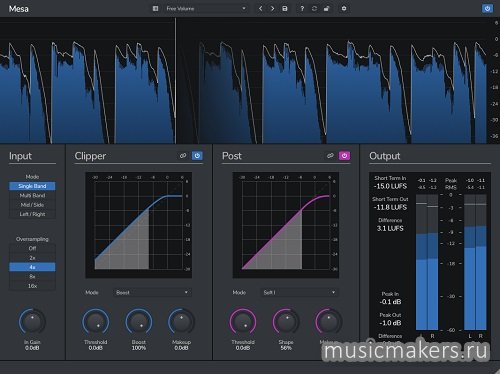Click the Difference 3.1 LUFS reading
This screenshot has height=374, width=500.
[390, 228]
